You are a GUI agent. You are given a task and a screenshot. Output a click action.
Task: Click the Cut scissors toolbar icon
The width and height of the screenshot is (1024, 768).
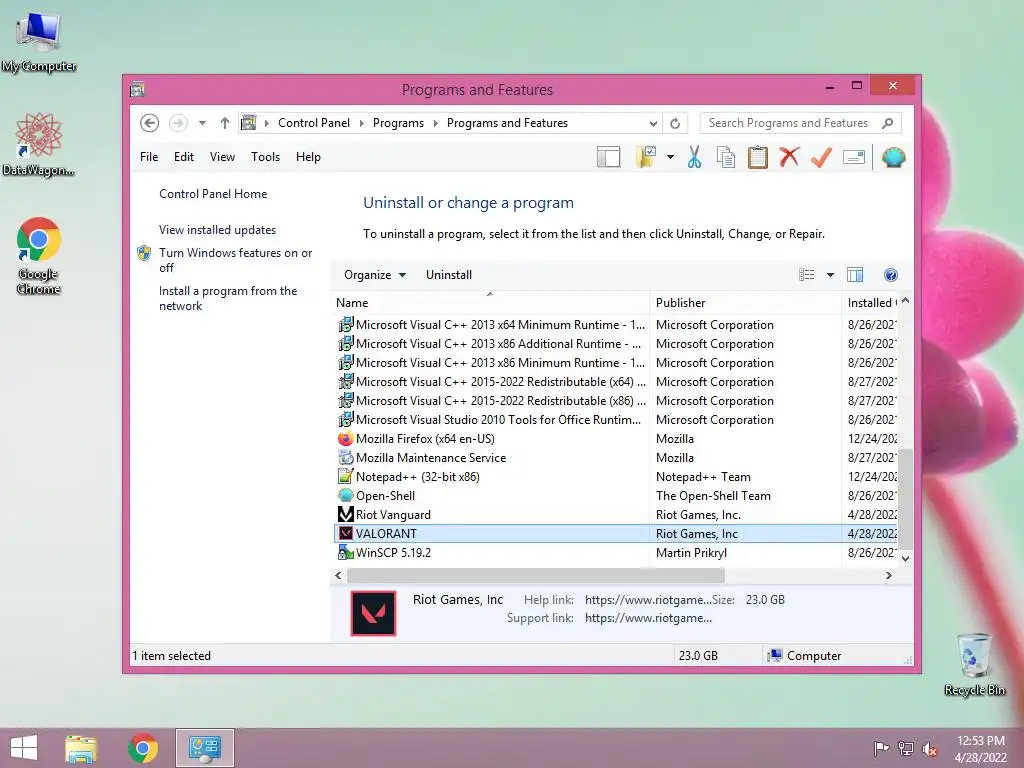point(694,157)
